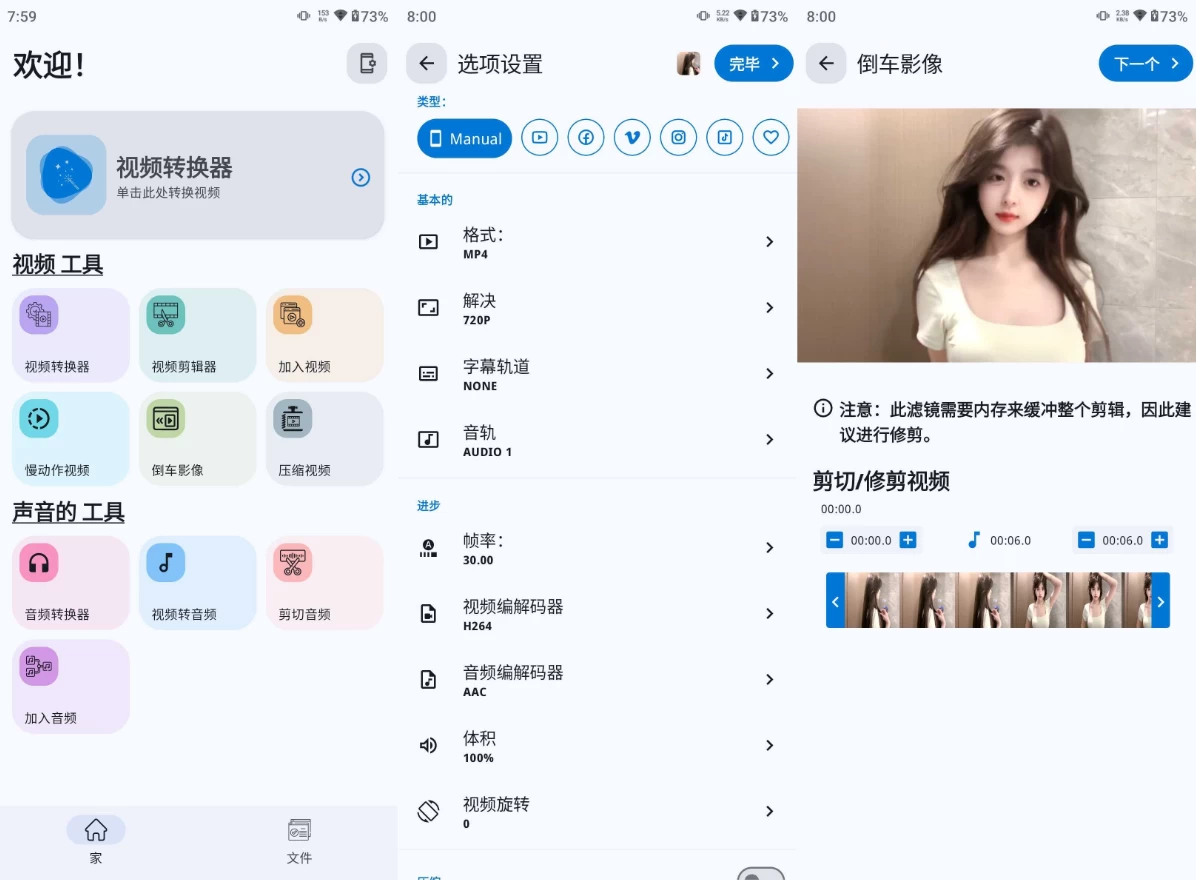Open the 倒车影像 (reverse video) tool
1196x880 pixels.
pyautogui.click(x=197, y=438)
